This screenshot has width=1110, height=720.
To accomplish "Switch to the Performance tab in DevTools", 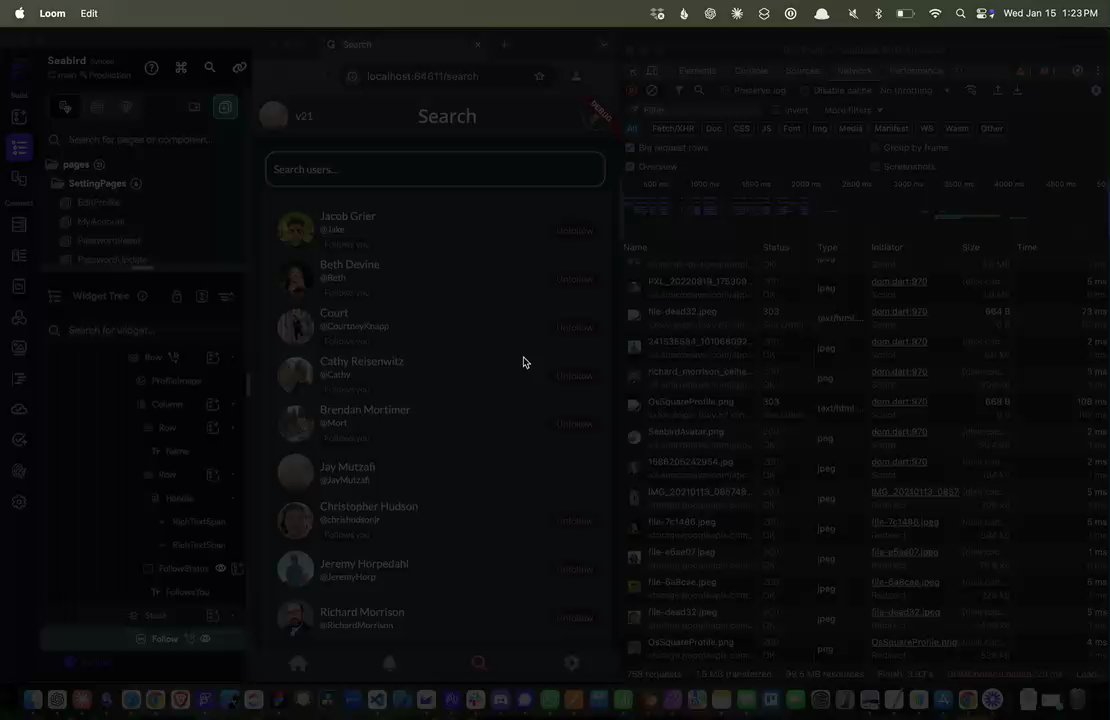I will coord(916,71).
